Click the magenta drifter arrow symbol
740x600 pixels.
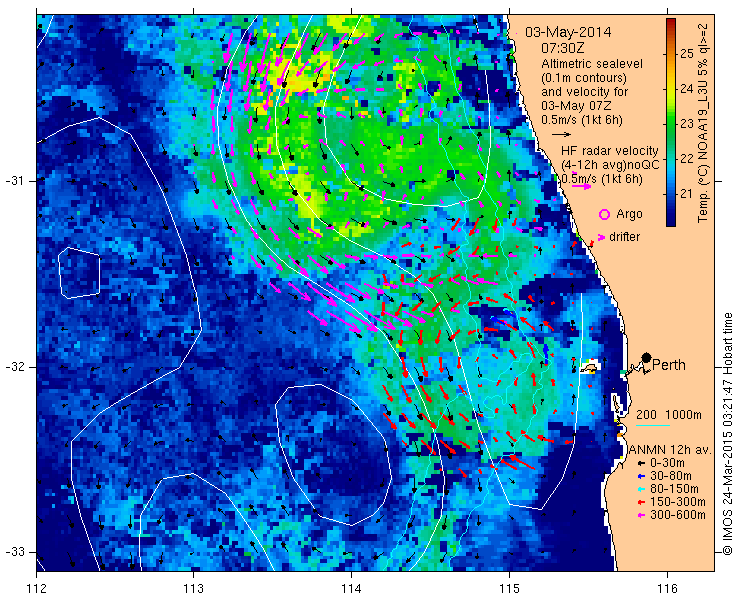pos(601,237)
